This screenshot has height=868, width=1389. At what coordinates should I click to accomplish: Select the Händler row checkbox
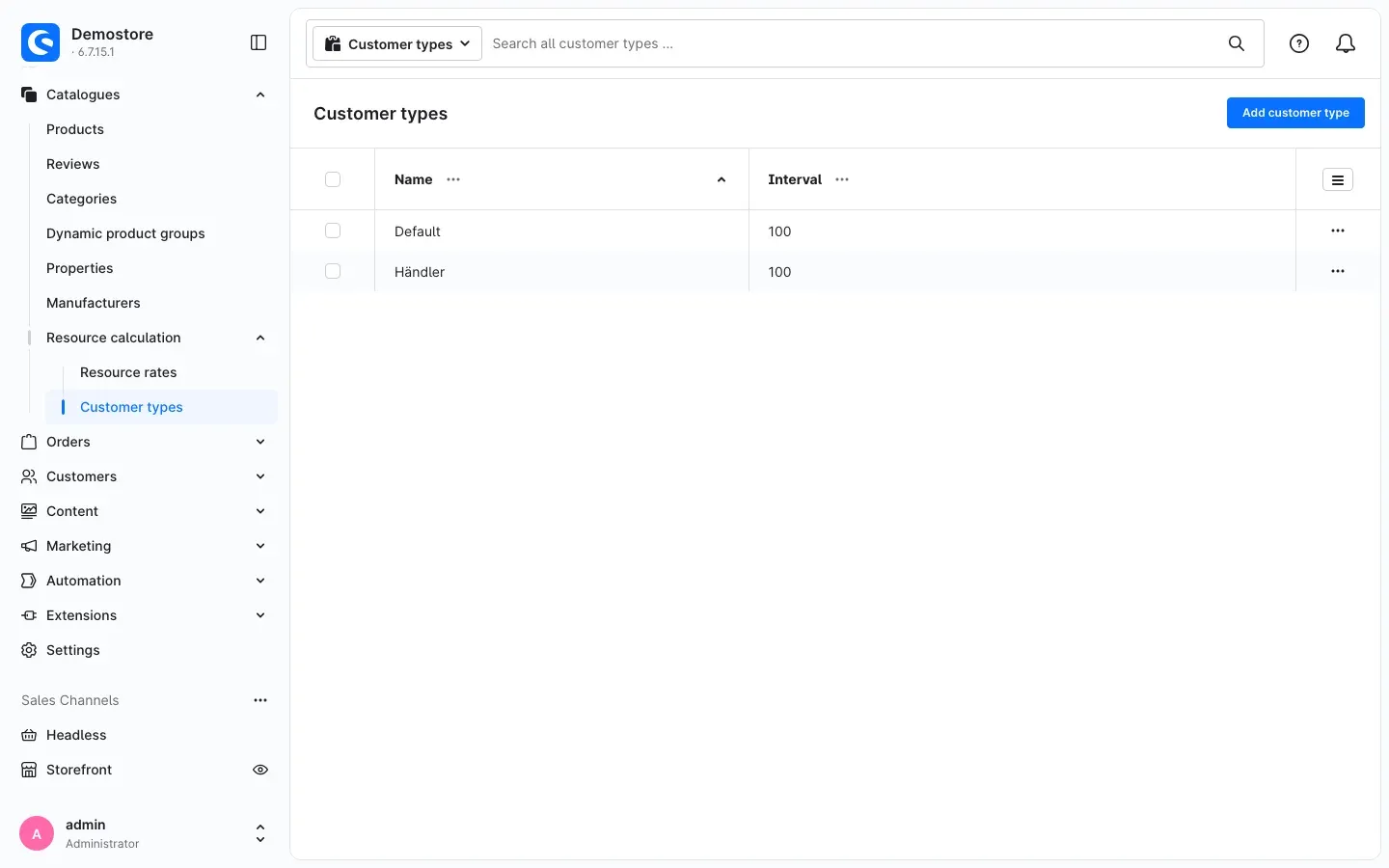click(x=333, y=271)
